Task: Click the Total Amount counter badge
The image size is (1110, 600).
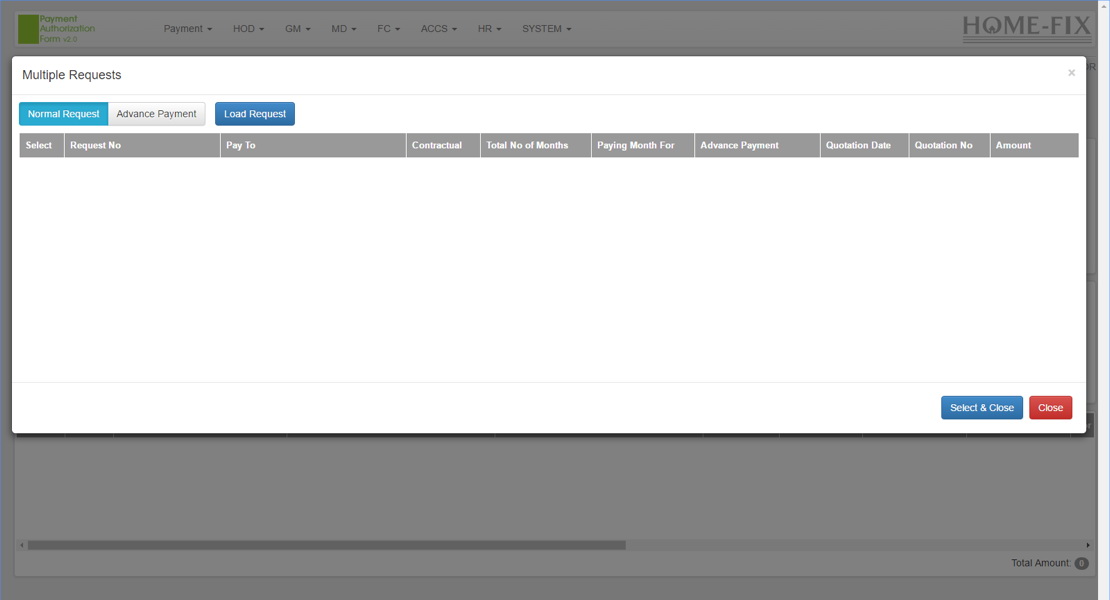Action: [1081, 563]
